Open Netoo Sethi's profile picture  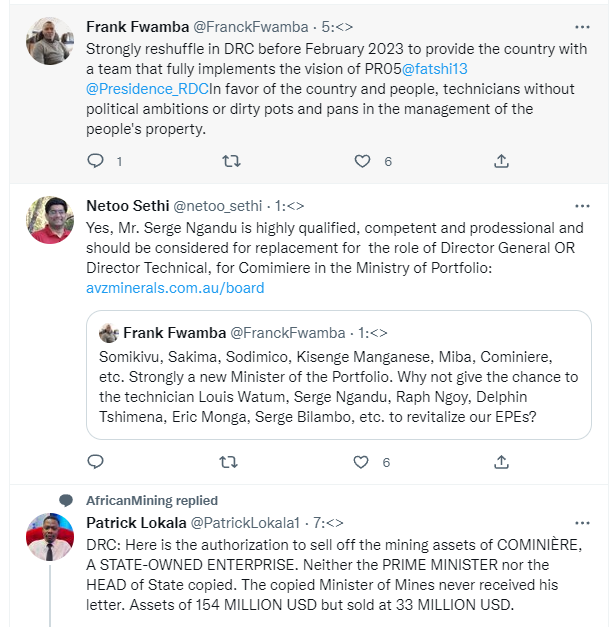49,220
